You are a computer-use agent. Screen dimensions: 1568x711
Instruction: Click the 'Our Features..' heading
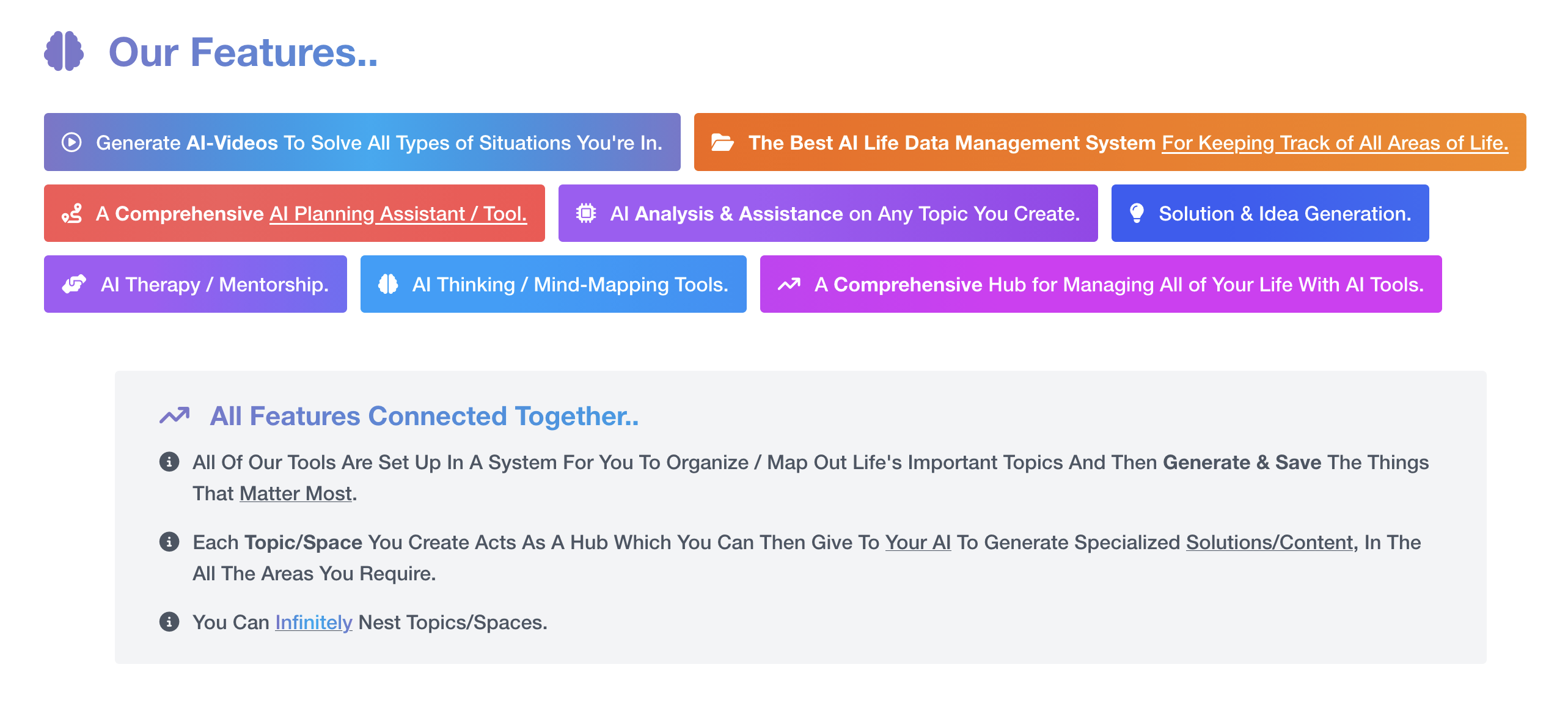[243, 52]
